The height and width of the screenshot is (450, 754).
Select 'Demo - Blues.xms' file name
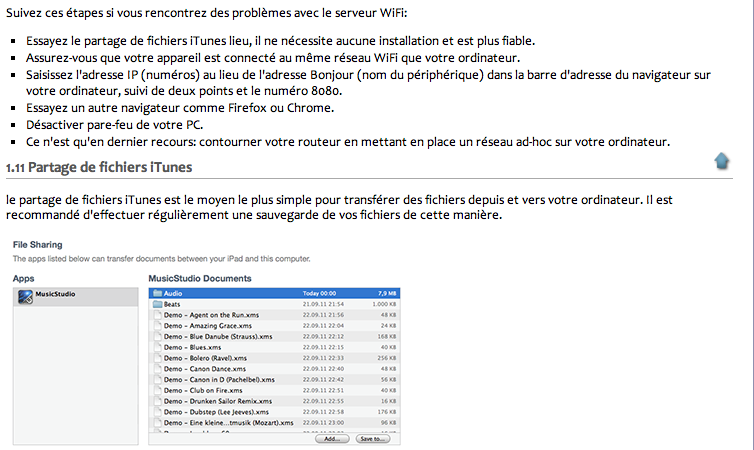(x=192, y=347)
